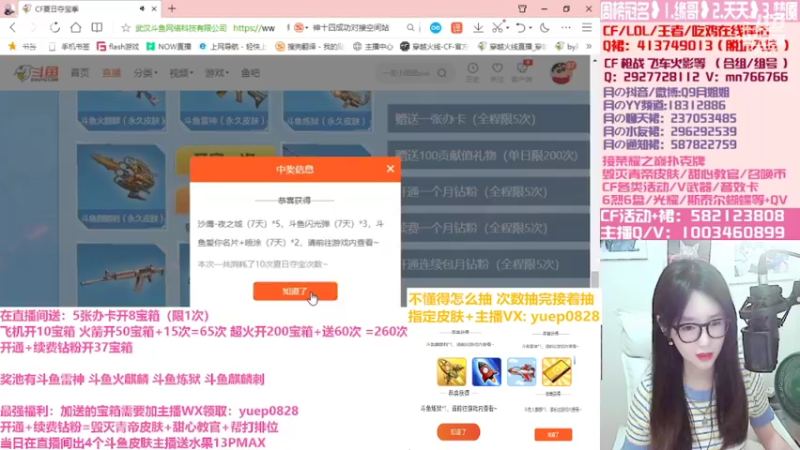Expand the scissors tool dropdown arrow
800x450 pixels.
point(507,28)
